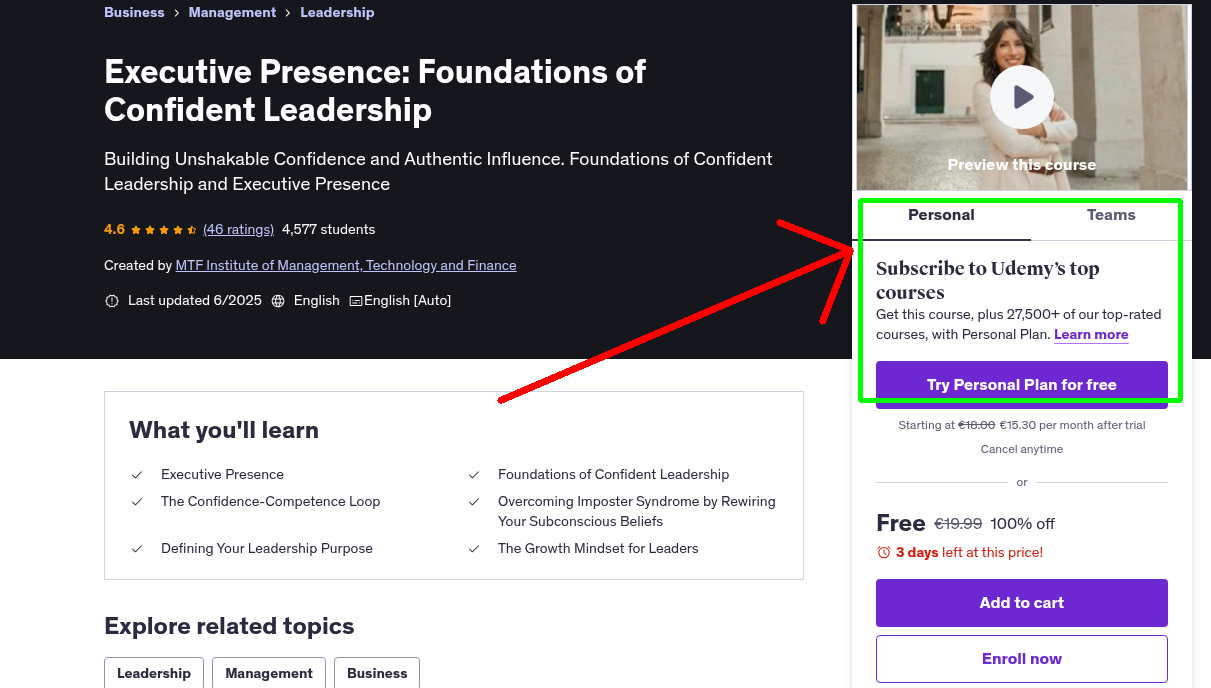Switch to the Teams tab
This screenshot has width=1211, height=688.
1111,215
